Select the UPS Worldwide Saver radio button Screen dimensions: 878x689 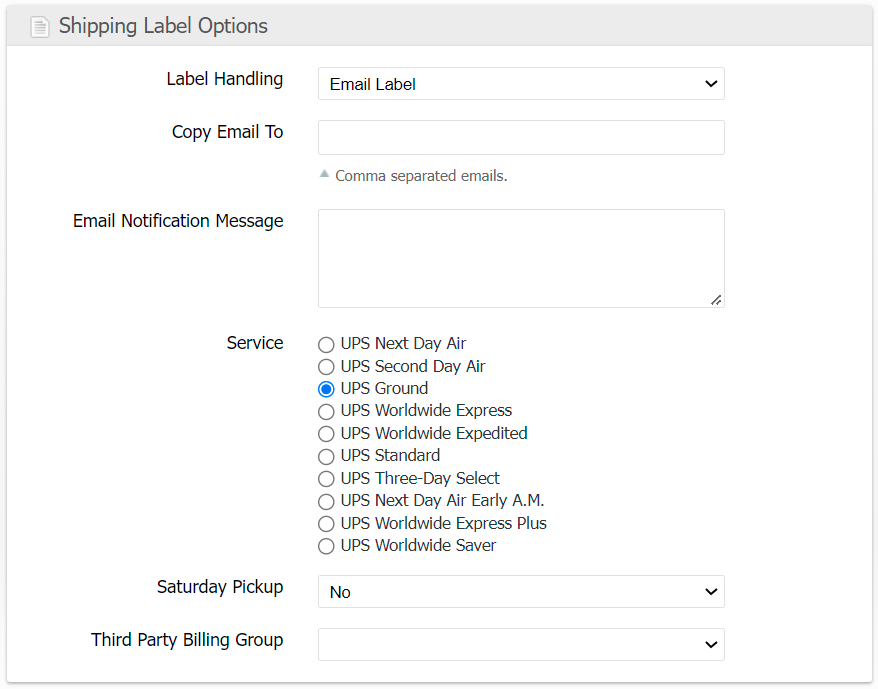[326, 546]
